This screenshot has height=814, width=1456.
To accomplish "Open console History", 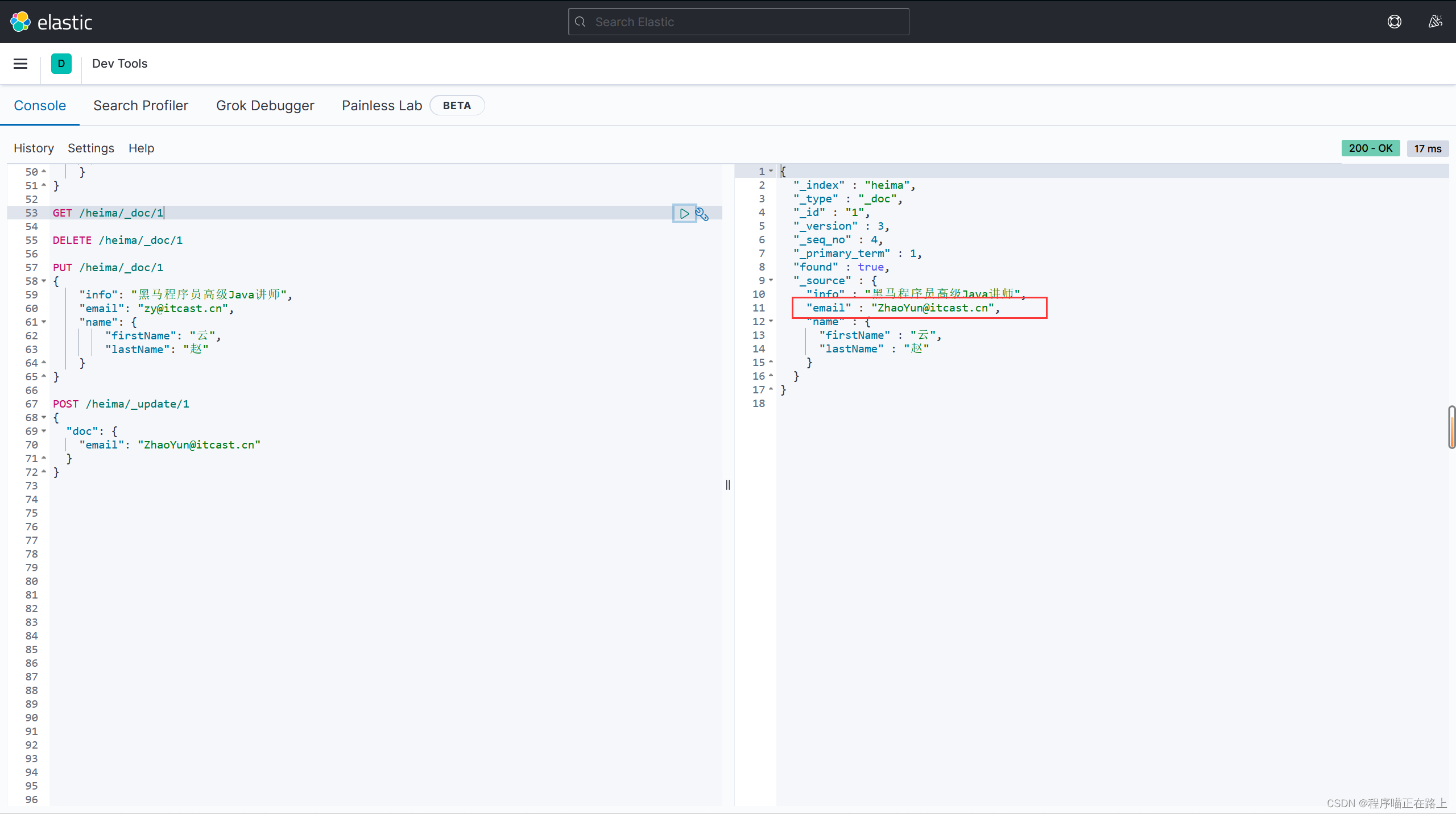I will 34,148.
